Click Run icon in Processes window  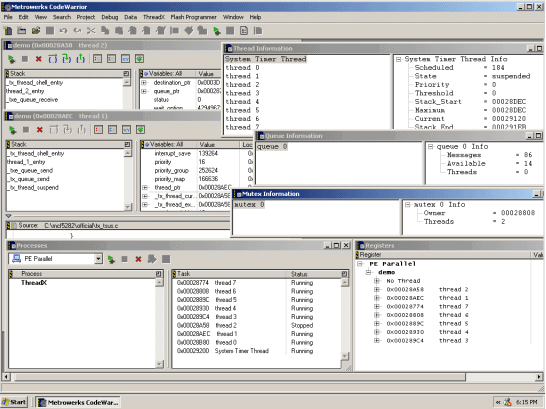pyautogui.click(x=111, y=259)
